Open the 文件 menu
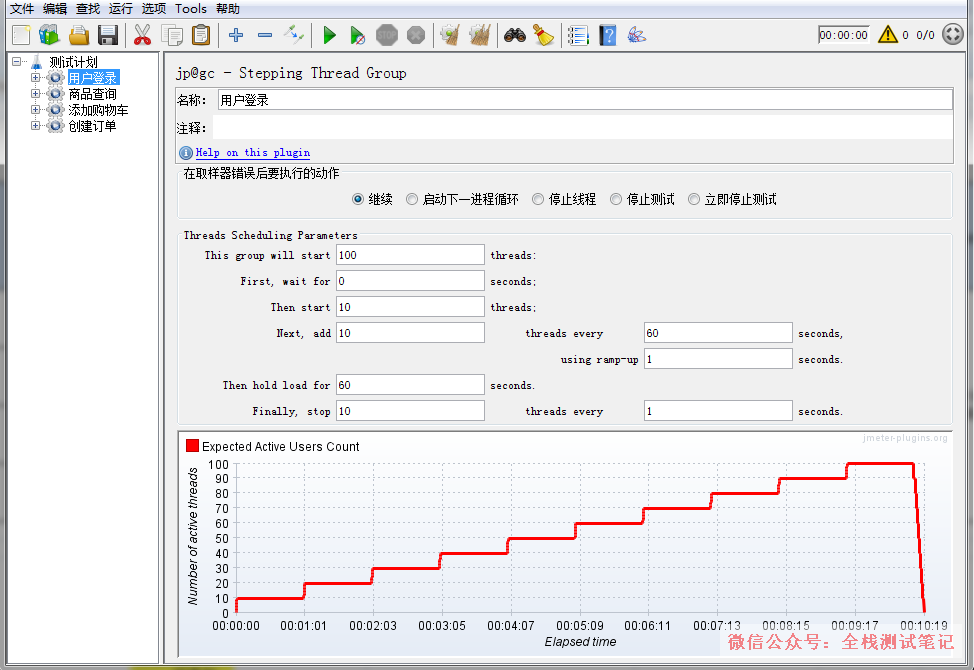974x670 pixels. click(x=22, y=9)
